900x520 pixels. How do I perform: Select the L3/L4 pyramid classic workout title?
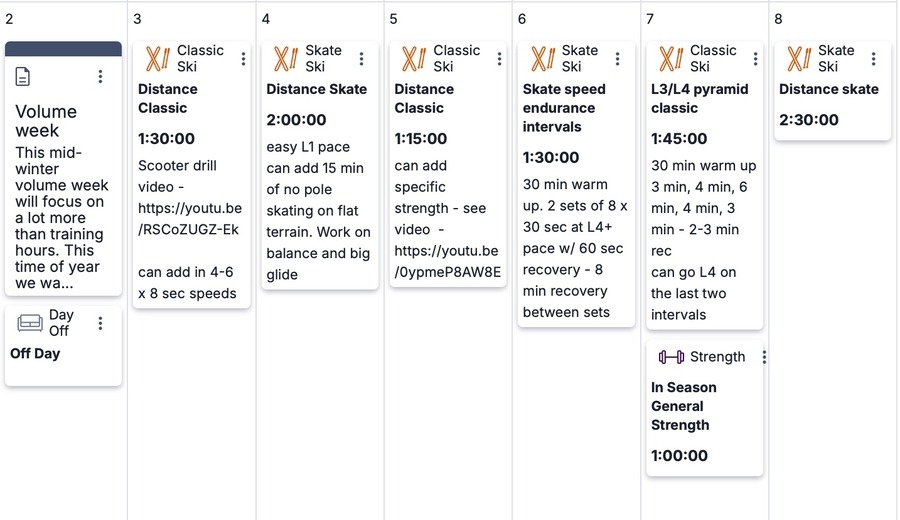tap(699, 98)
